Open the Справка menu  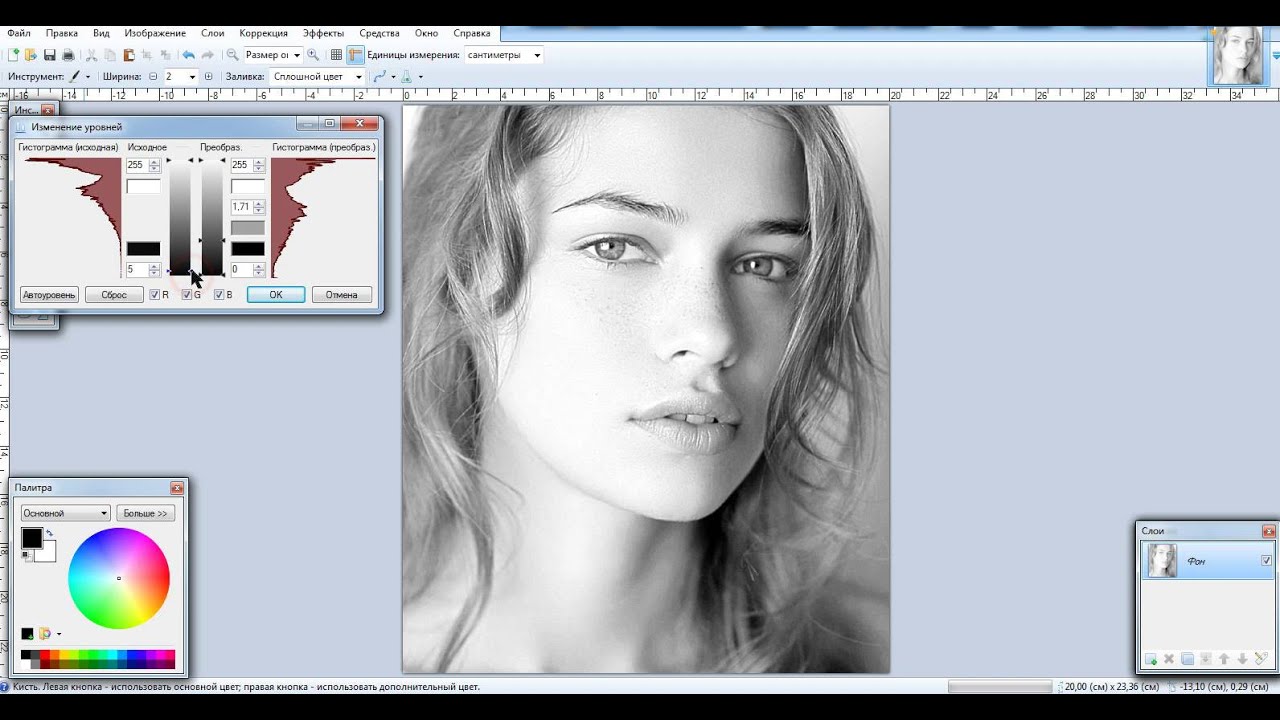472,33
